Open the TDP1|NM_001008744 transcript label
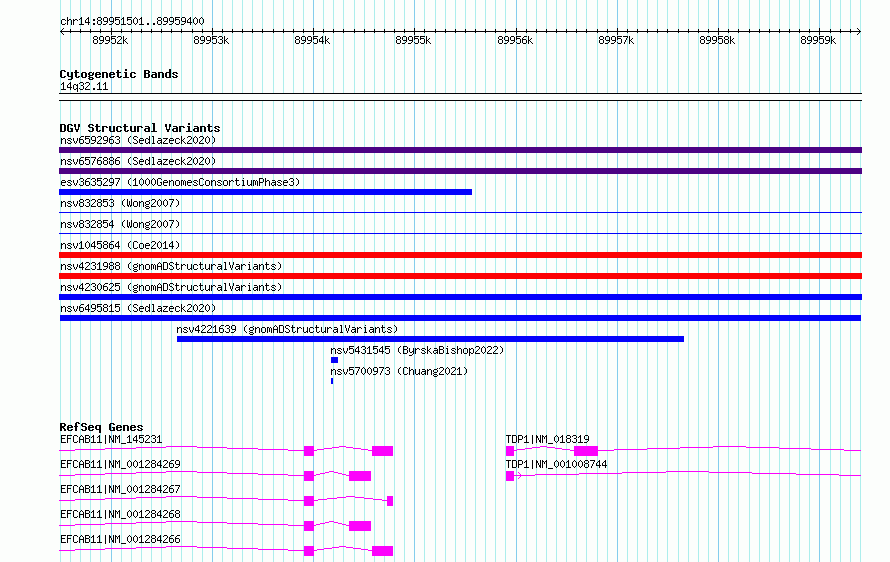 coord(556,464)
